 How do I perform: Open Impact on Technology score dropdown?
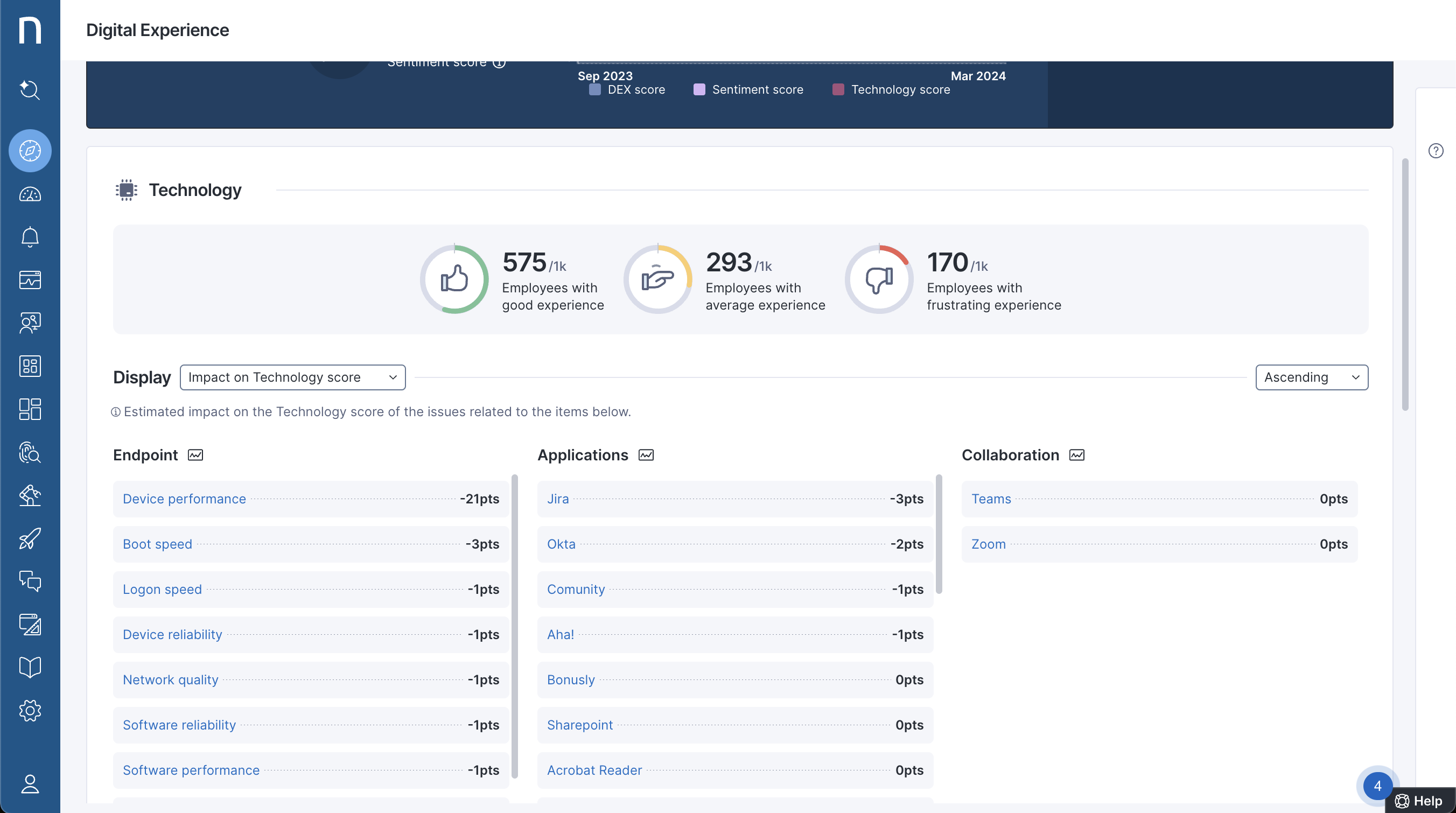[x=292, y=377]
